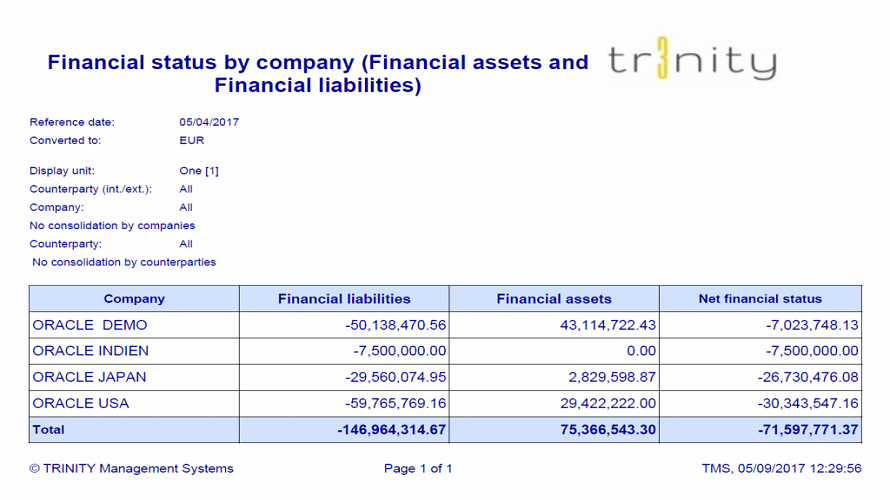Click the Page 1 of 1 footer
Image resolution: width=890 pixels, height=500 pixels.
(418, 468)
